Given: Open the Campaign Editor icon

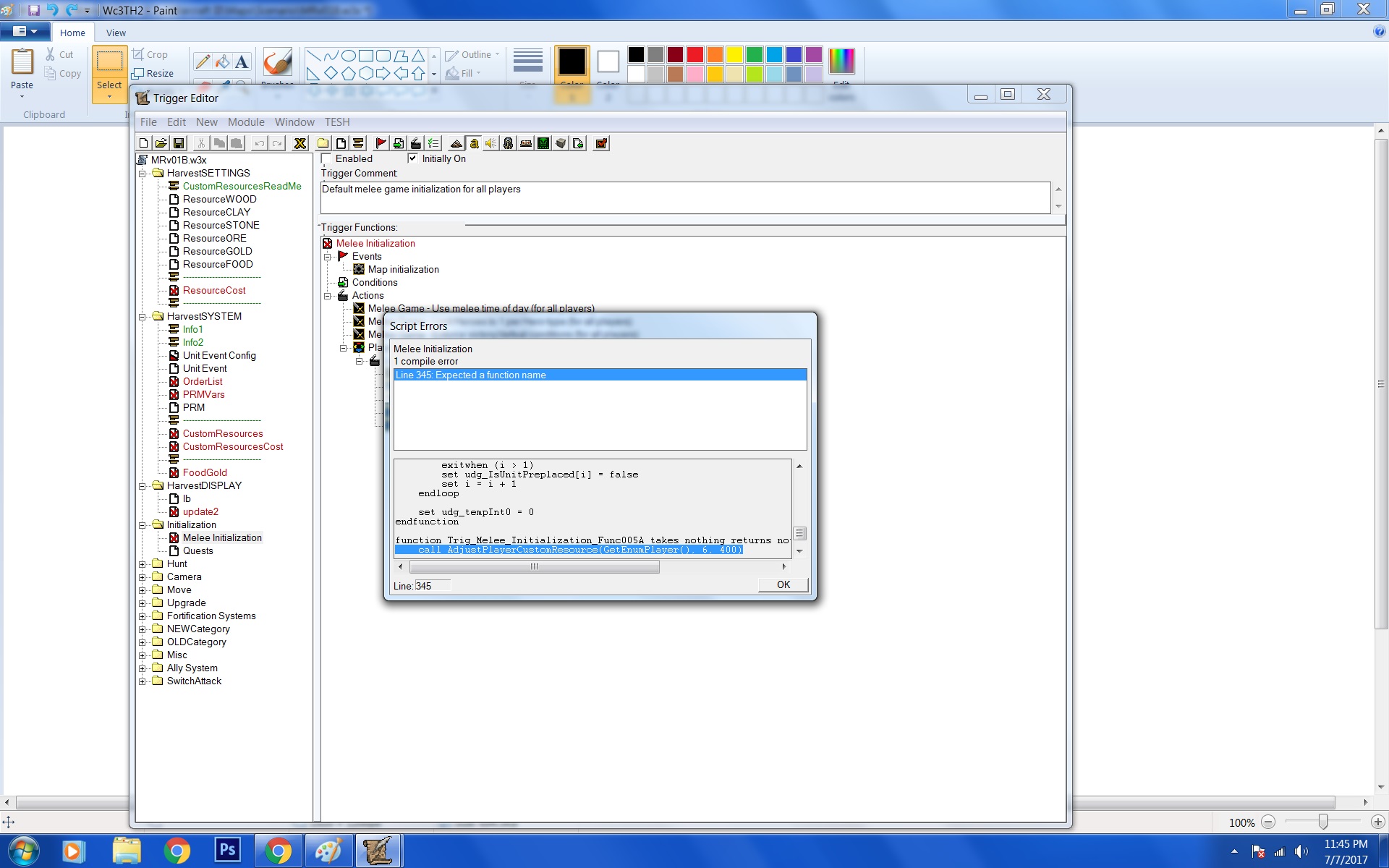Looking at the screenshot, I should point(526,143).
